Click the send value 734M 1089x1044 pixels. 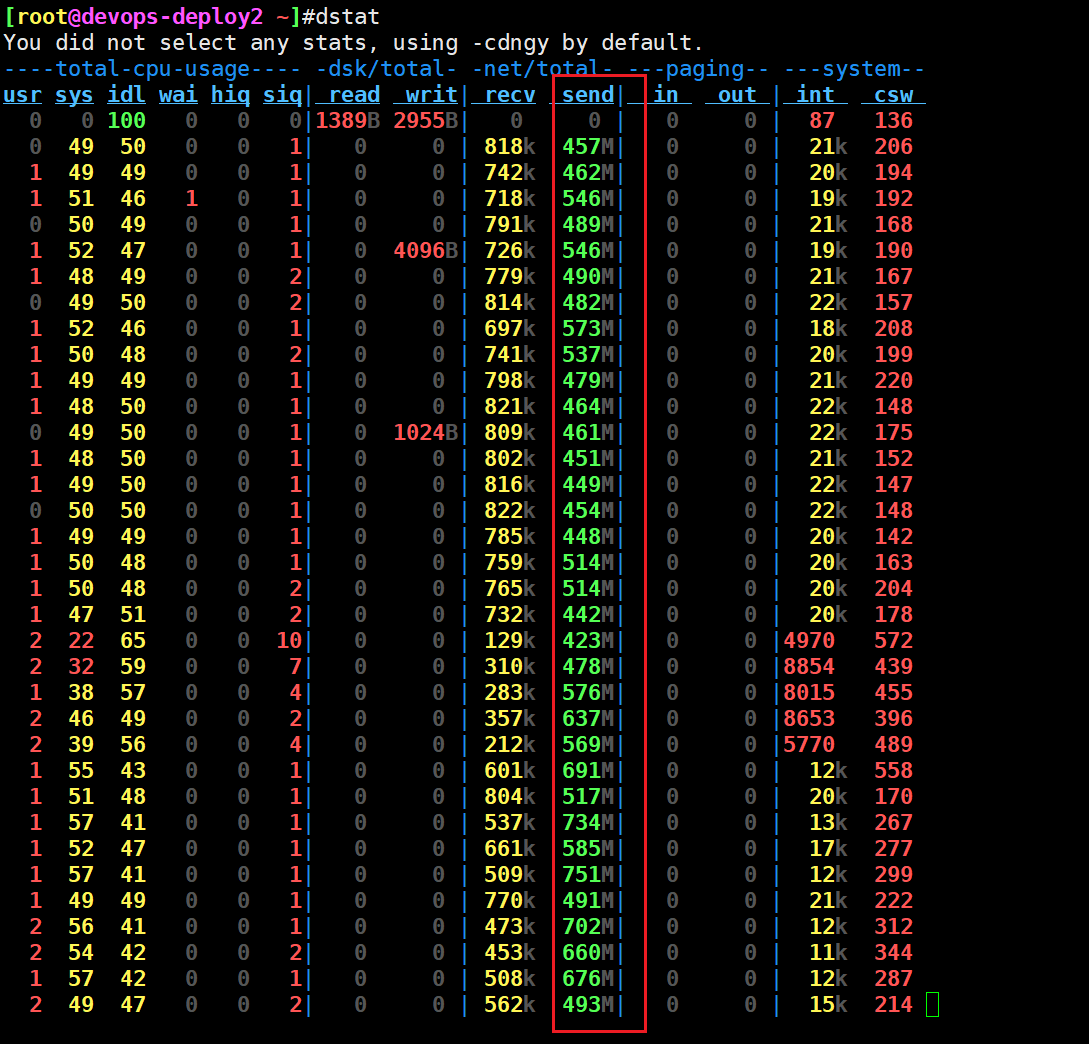pos(588,822)
